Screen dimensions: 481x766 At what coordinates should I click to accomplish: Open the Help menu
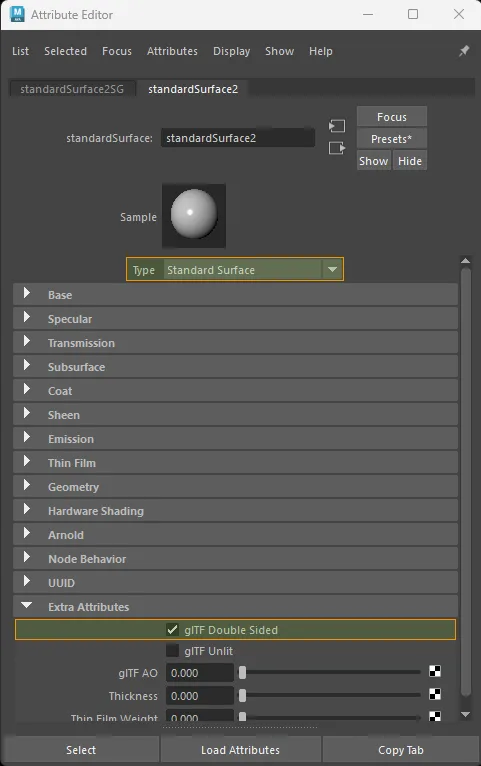tap(320, 51)
